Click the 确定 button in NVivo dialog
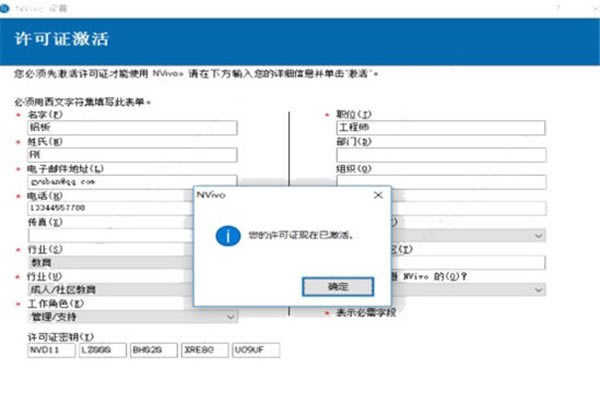 pyautogui.click(x=338, y=287)
